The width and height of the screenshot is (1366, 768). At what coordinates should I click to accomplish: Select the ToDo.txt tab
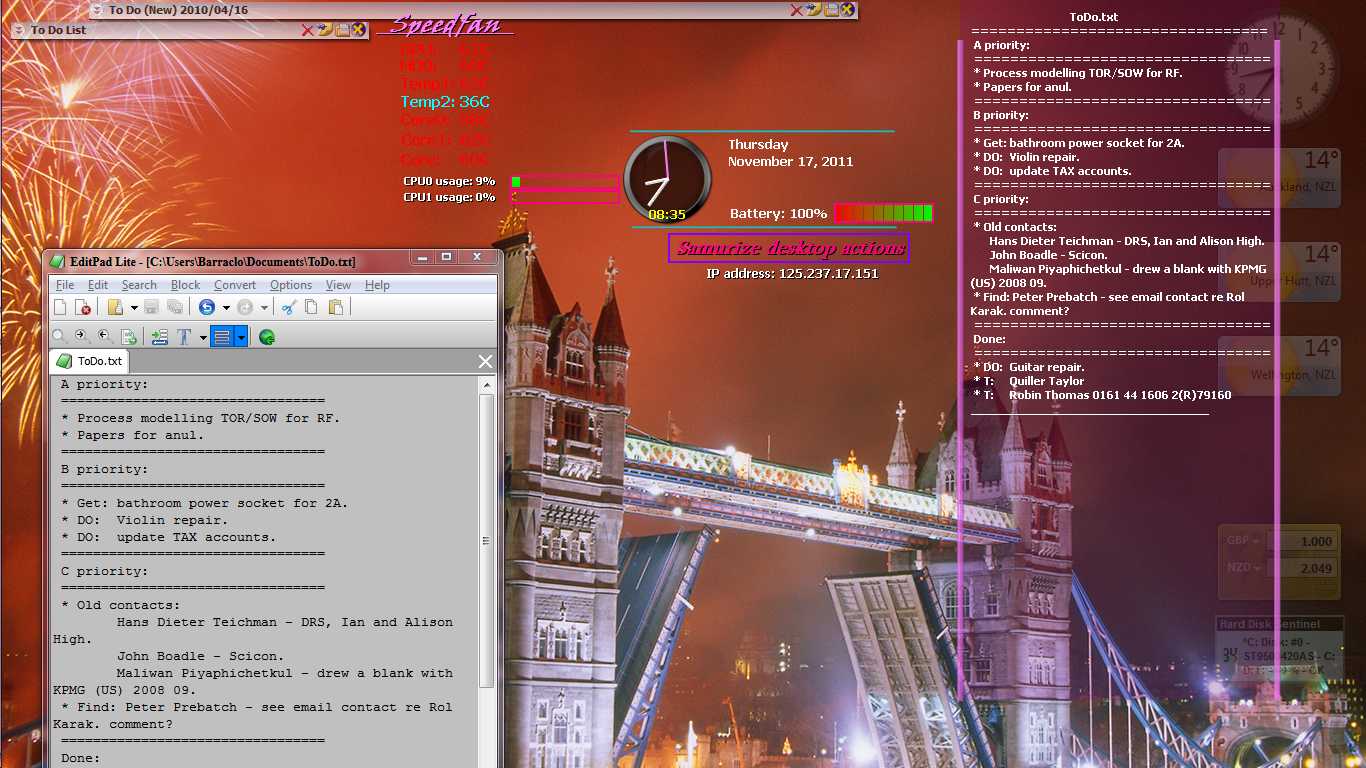pos(89,361)
